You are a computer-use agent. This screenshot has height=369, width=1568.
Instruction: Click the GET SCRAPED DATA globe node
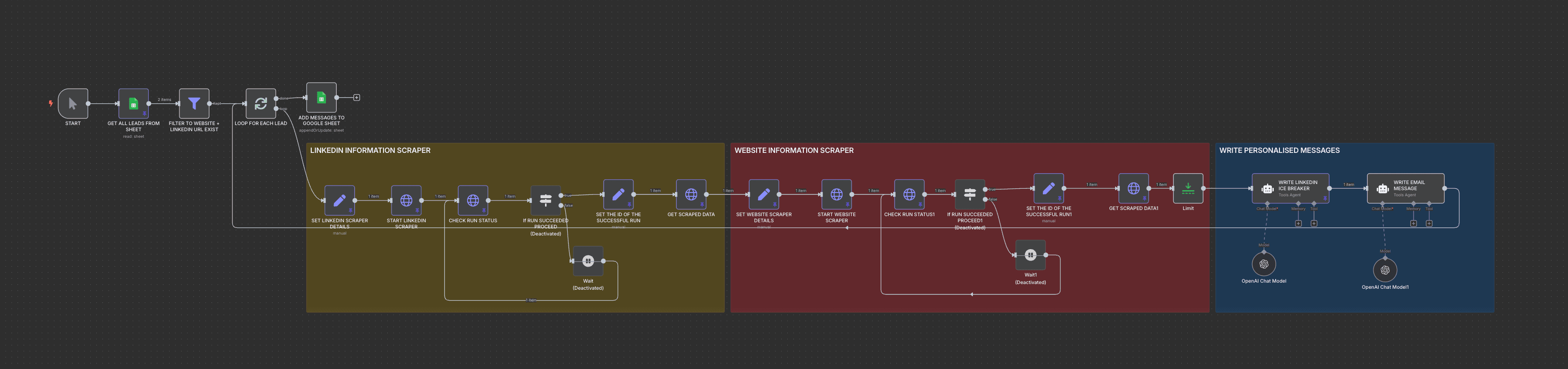tap(691, 194)
